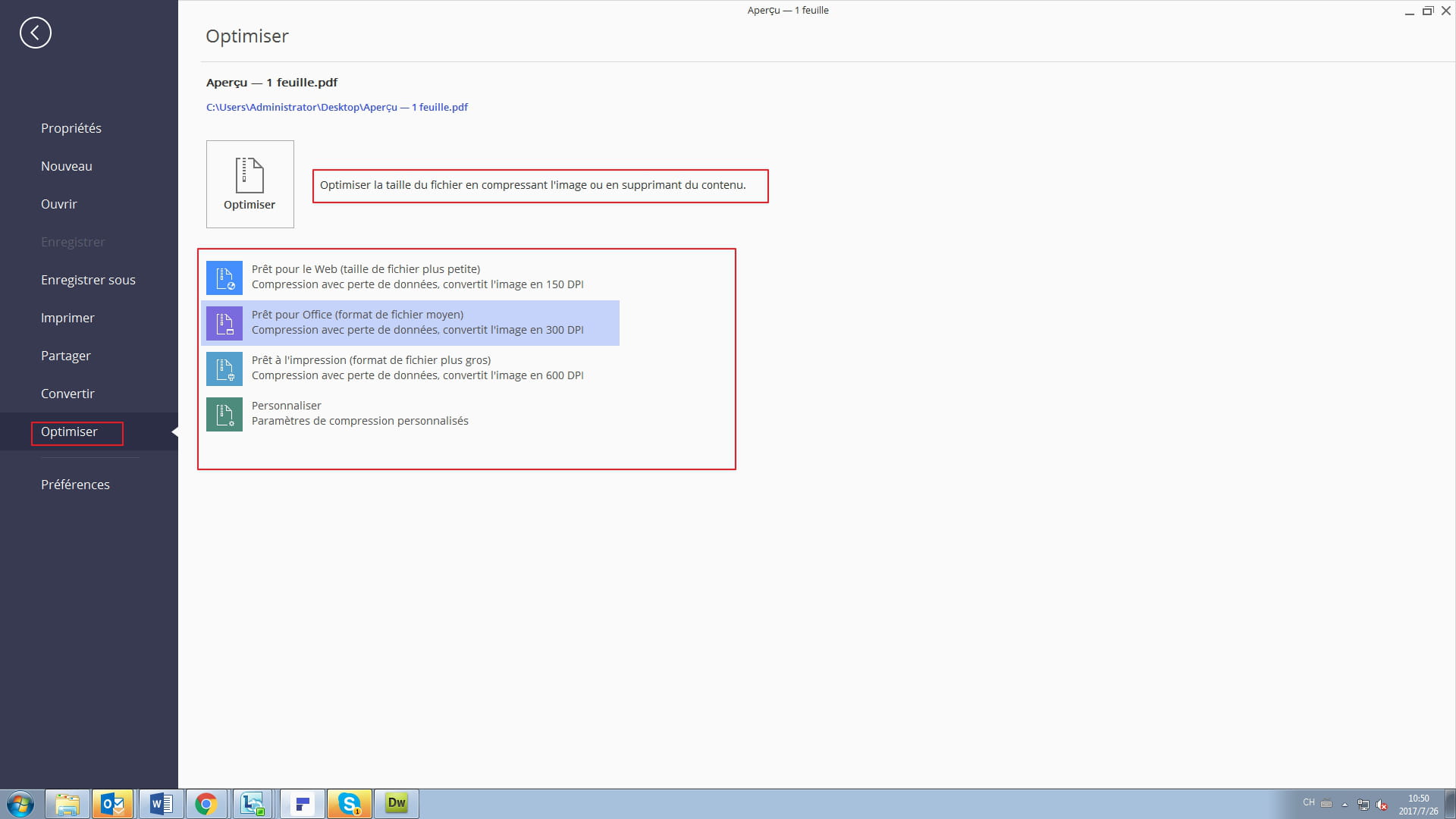Click 'Prêt à l'impression (format de fichier plus gros)'

click(x=371, y=360)
